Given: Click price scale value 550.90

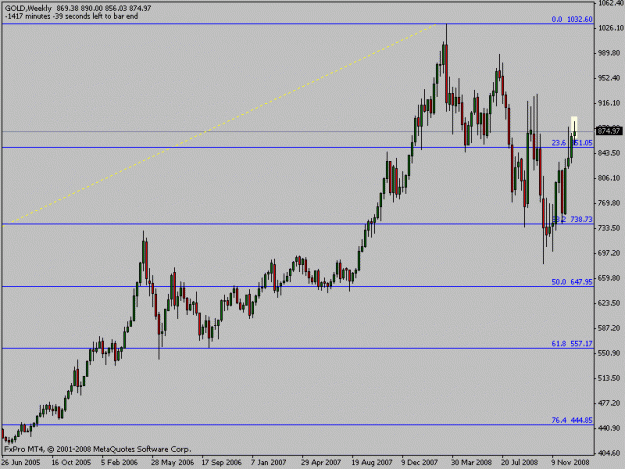Looking at the screenshot, I should coord(611,353).
